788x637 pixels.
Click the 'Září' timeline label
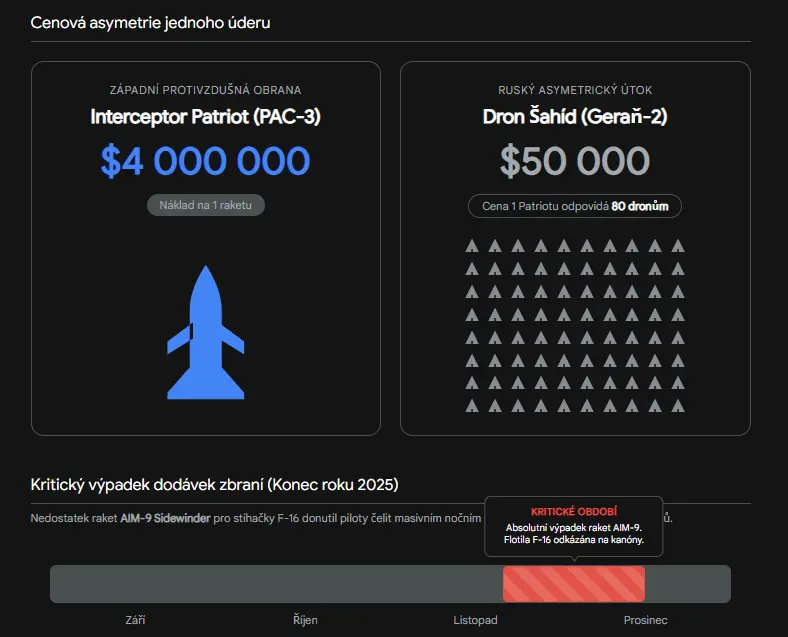135,620
